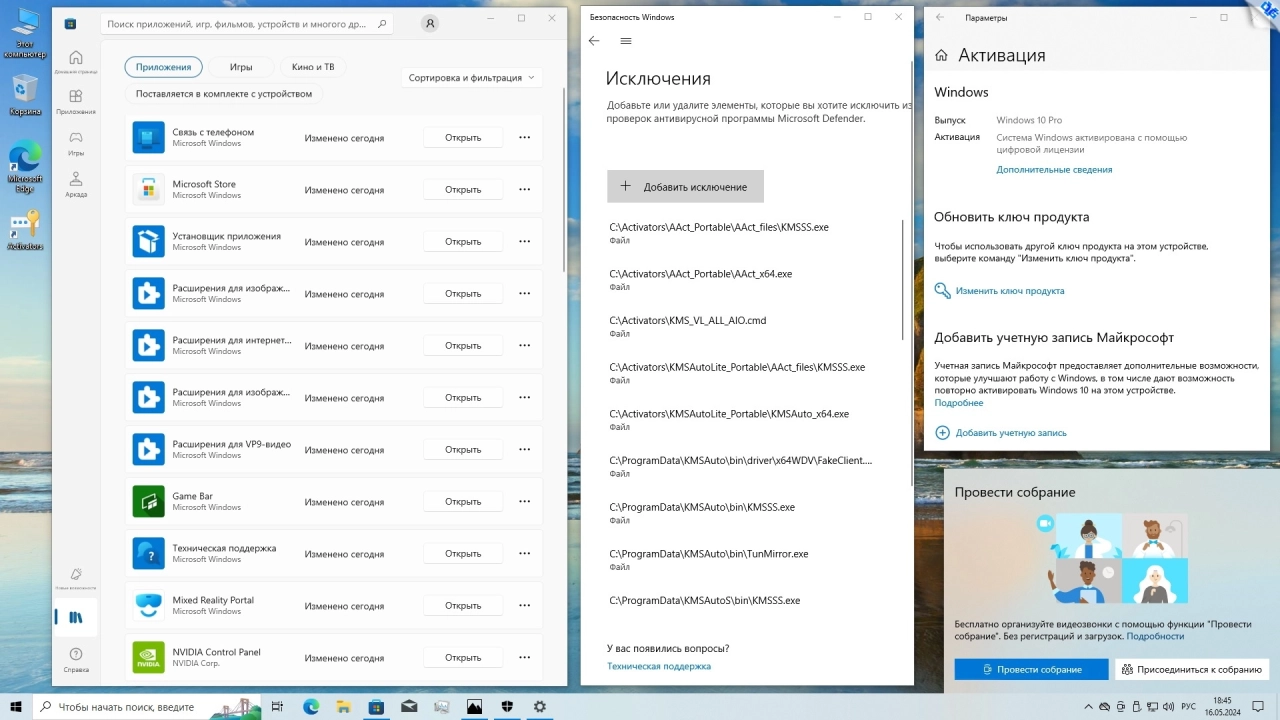Click the Связь с телефоном app icon
This screenshot has width=1280, height=720.
coord(148,137)
